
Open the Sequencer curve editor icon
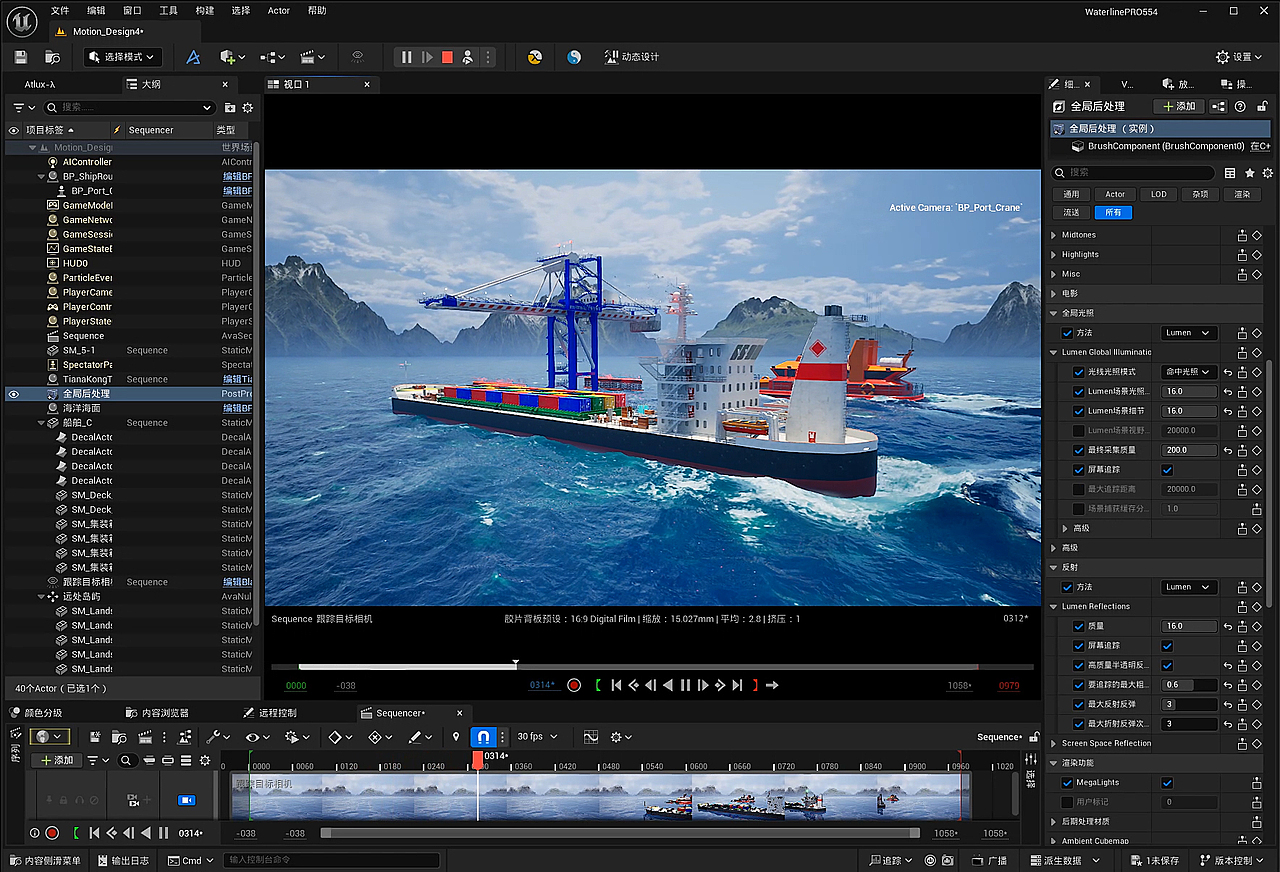coord(591,737)
